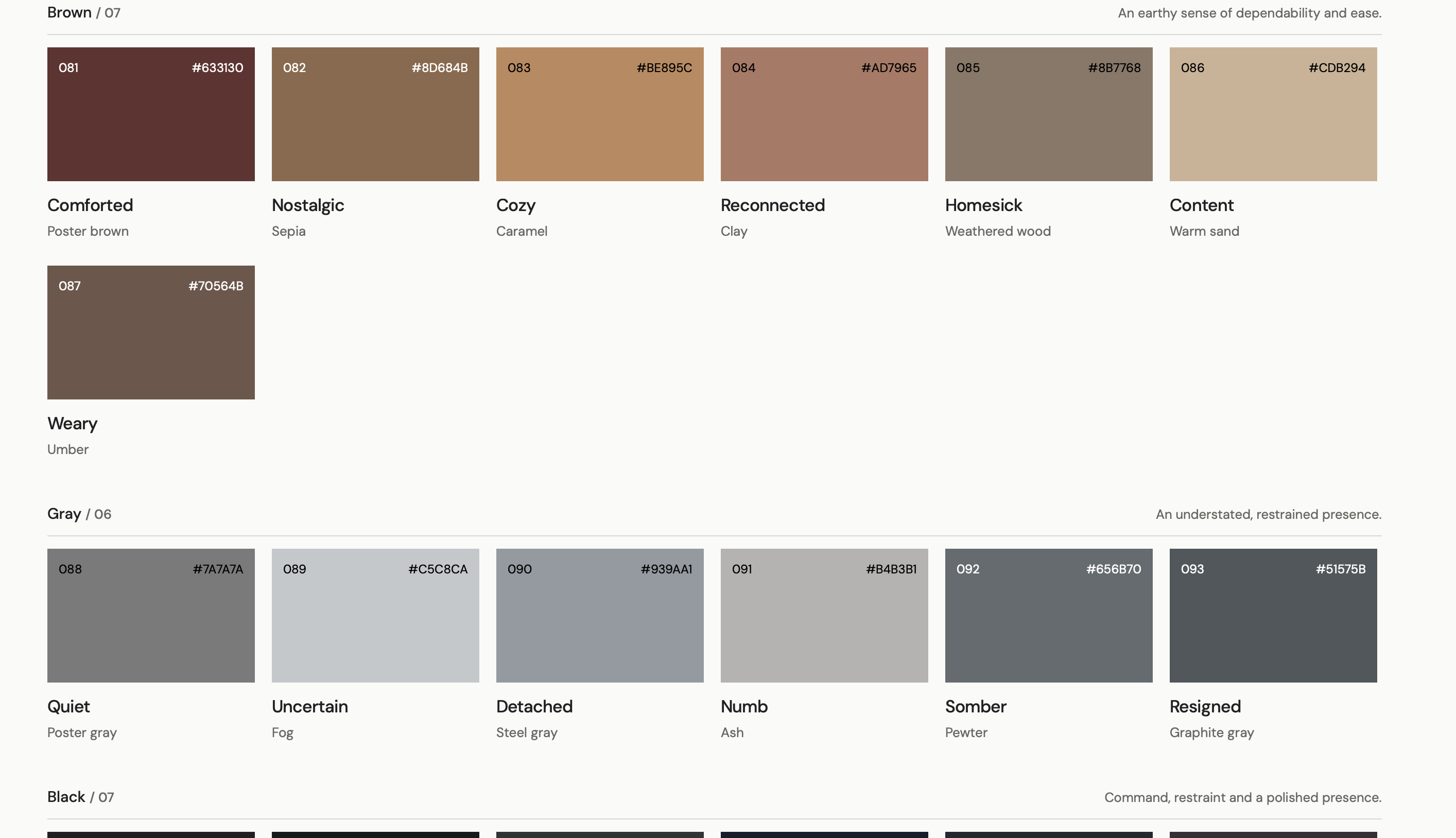Screen dimensions: 1456x838
Task: Choose the Uncertain fog swatch #C5C8CA
Action: (x=375, y=615)
